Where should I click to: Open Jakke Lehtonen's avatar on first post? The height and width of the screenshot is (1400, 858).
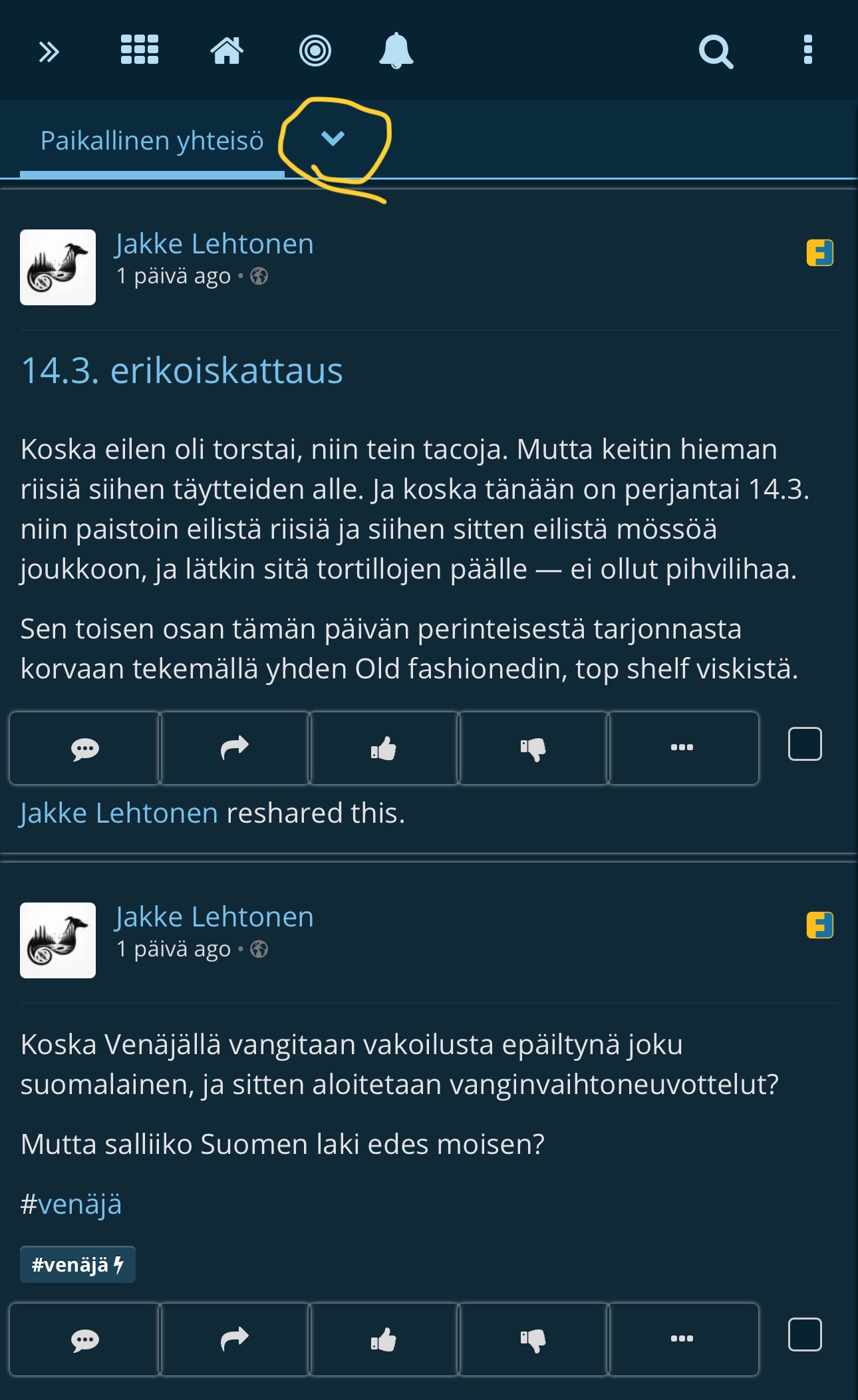click(58, 267)
